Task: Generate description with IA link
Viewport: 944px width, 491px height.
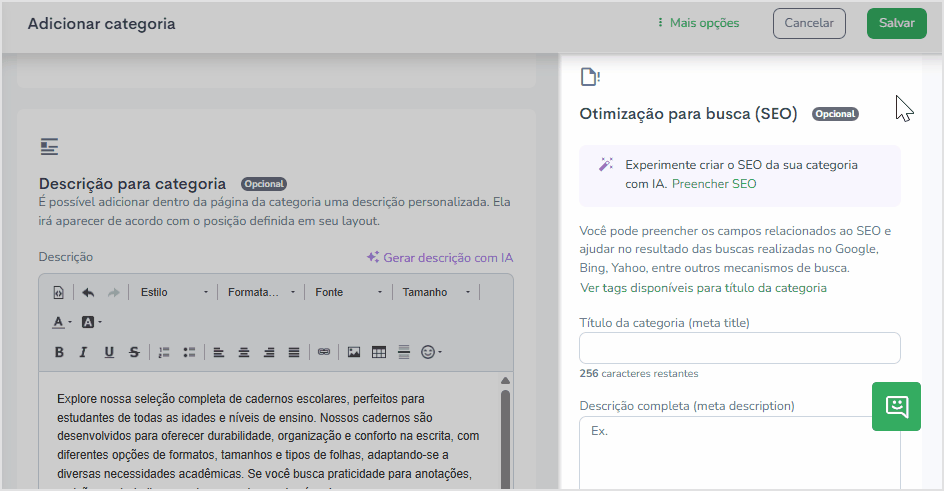Action: [x=440, y=258]
